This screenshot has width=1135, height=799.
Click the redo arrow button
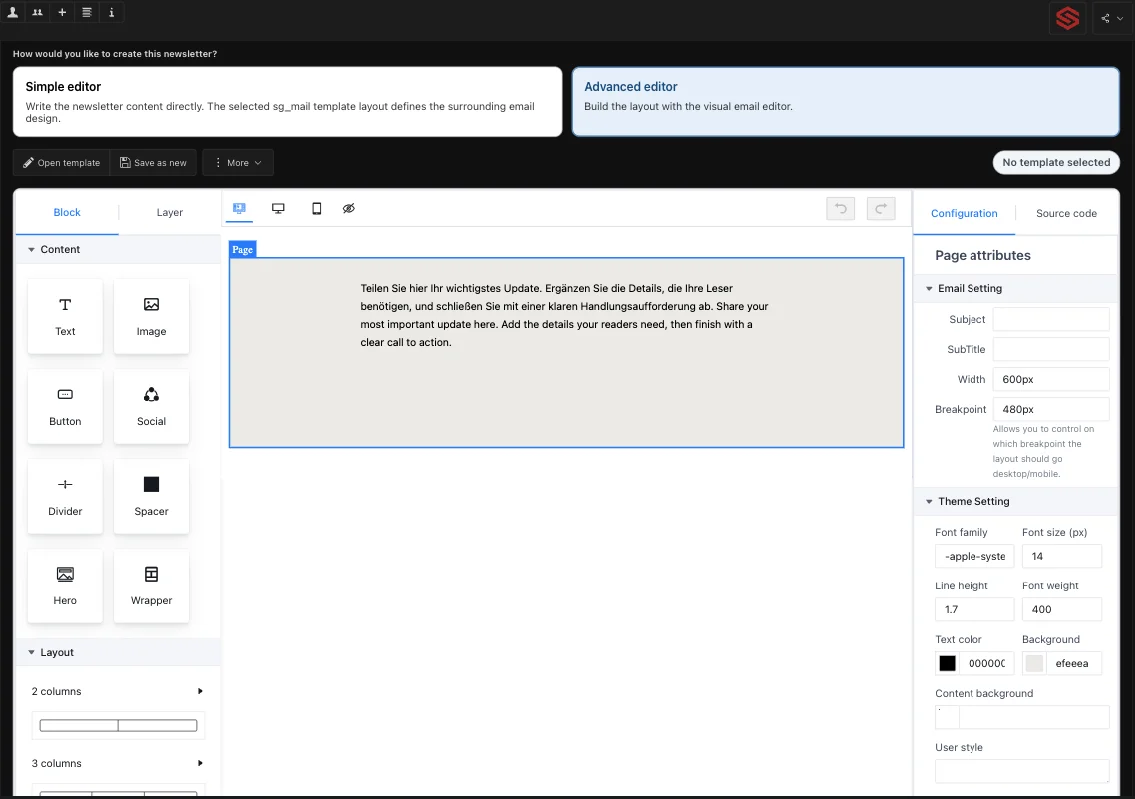(x=881, y=208)
